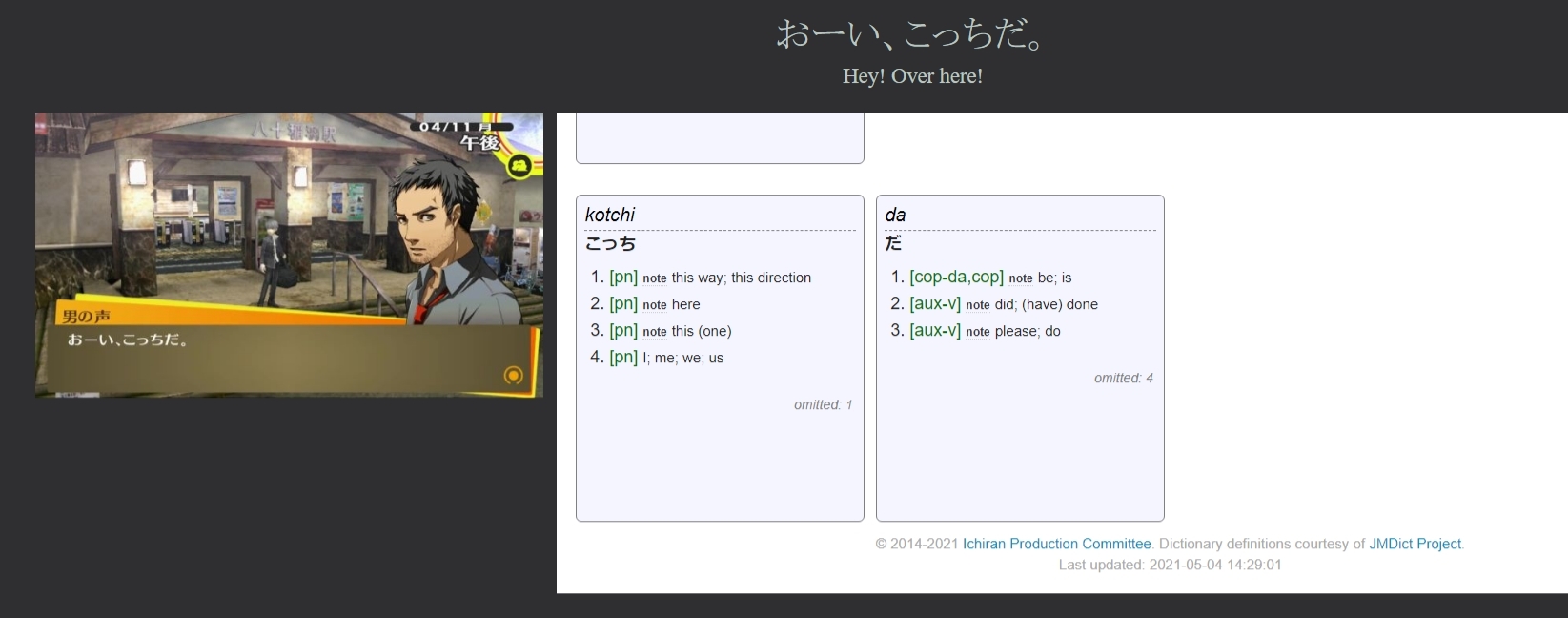Click the 'Last updated: 2021-05-04 14:29:01' text
This screenshot has height=618, width=1568.
[1170, 565]
